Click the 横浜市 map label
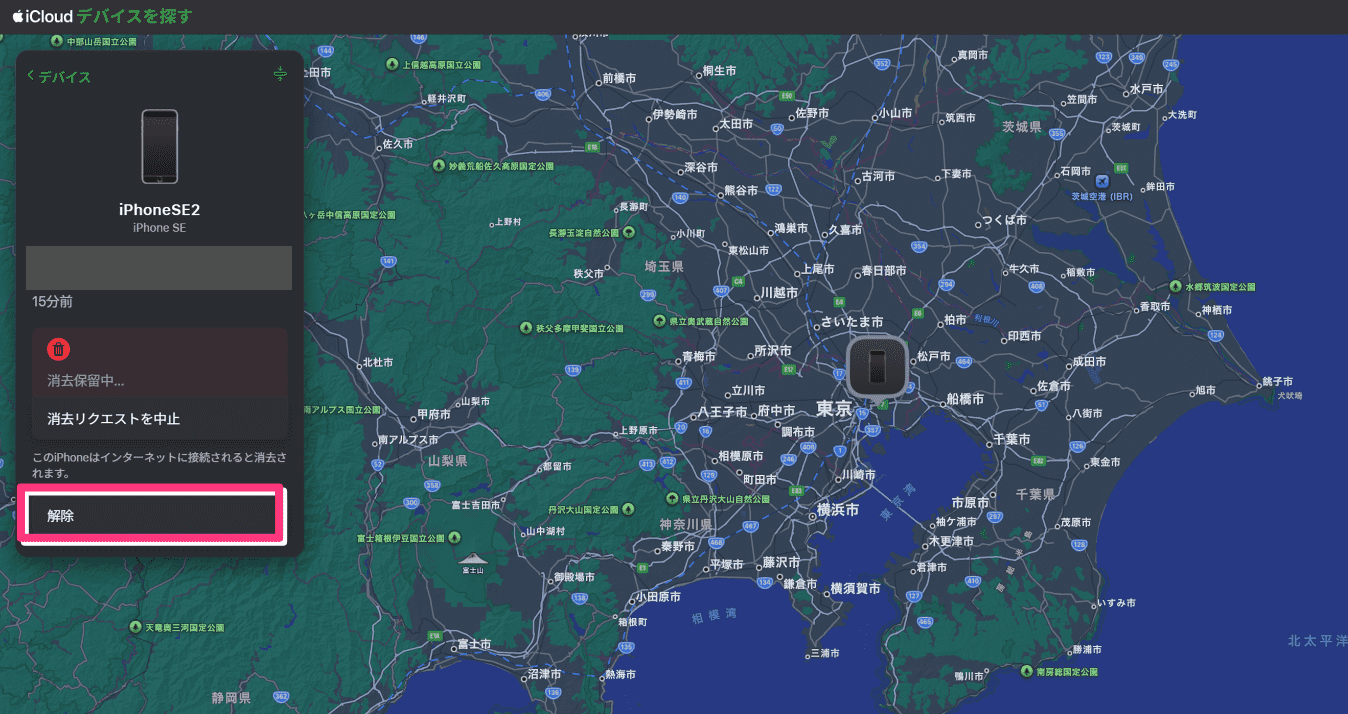Screen dimensions: 1348x714 [838, 509]
